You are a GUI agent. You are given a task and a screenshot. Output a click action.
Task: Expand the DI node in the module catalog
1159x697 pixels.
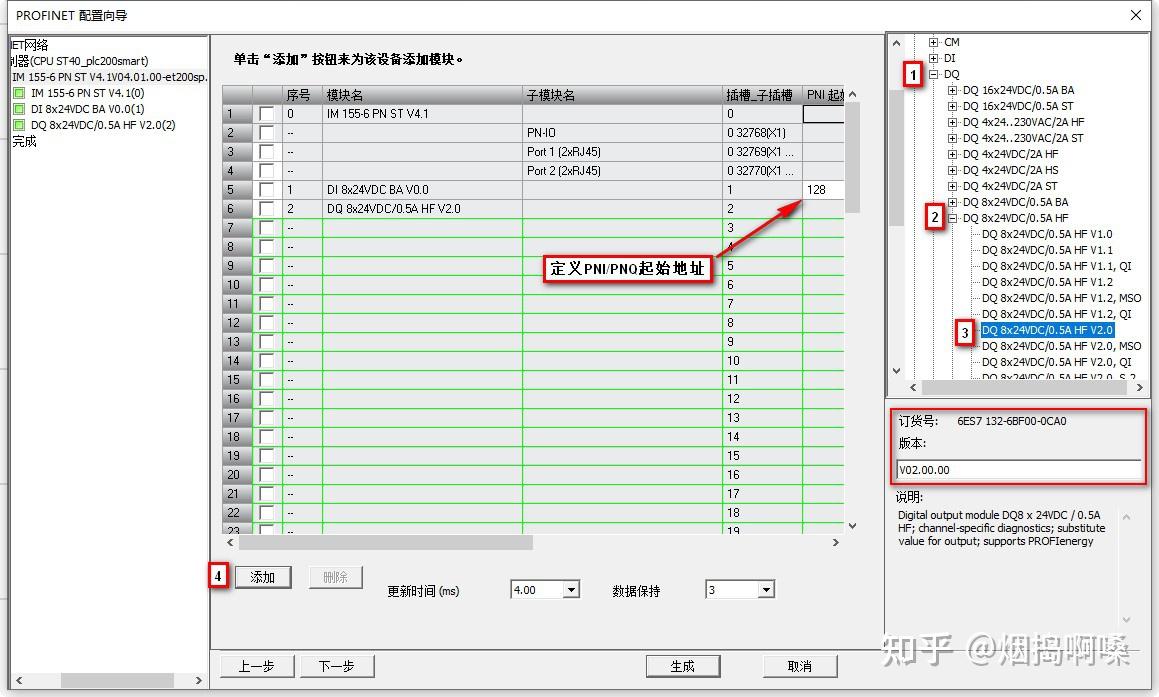pos(934,58)
